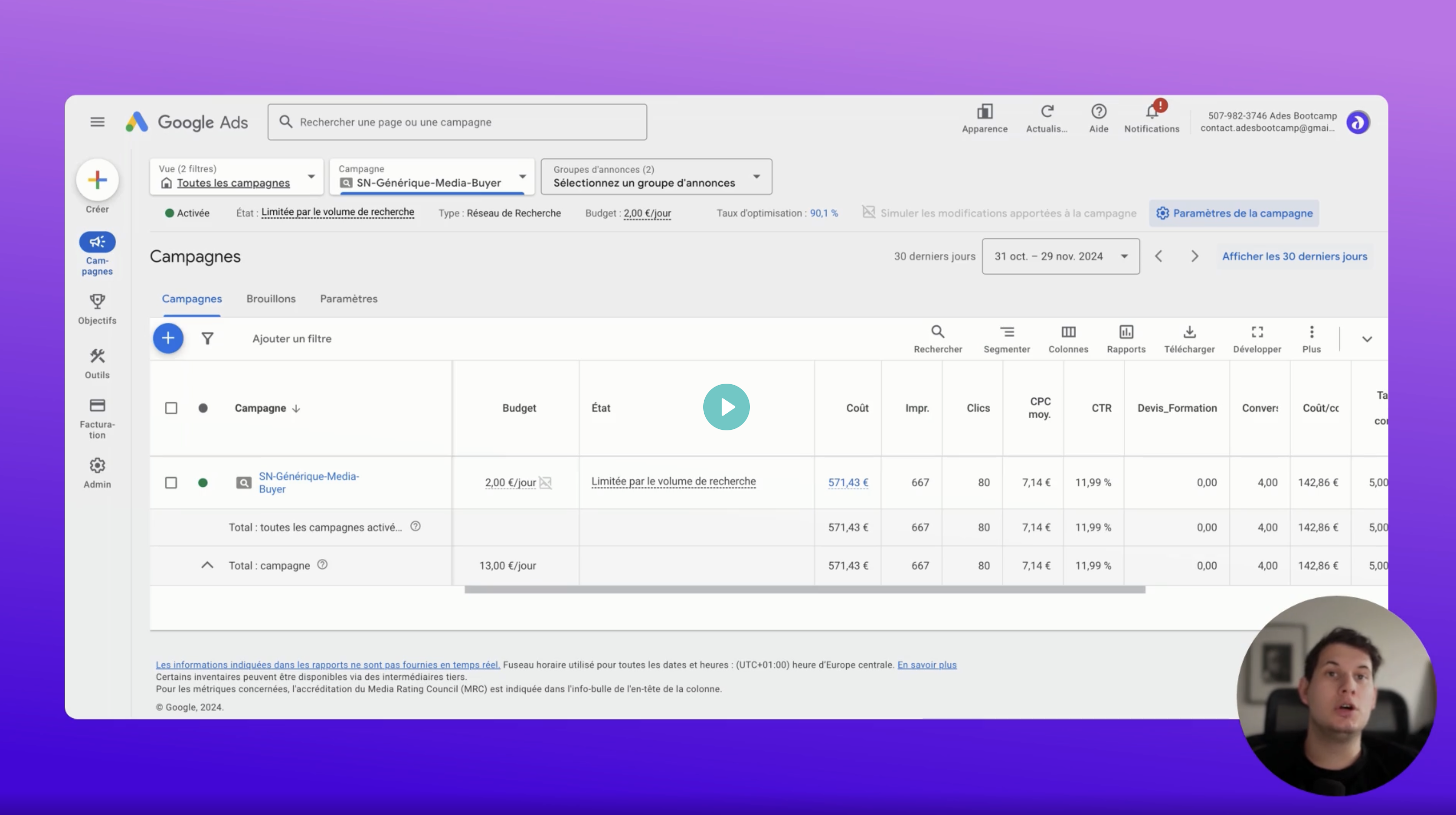Click the green status dot of the campaign
1456x815 pixels.
203,483
